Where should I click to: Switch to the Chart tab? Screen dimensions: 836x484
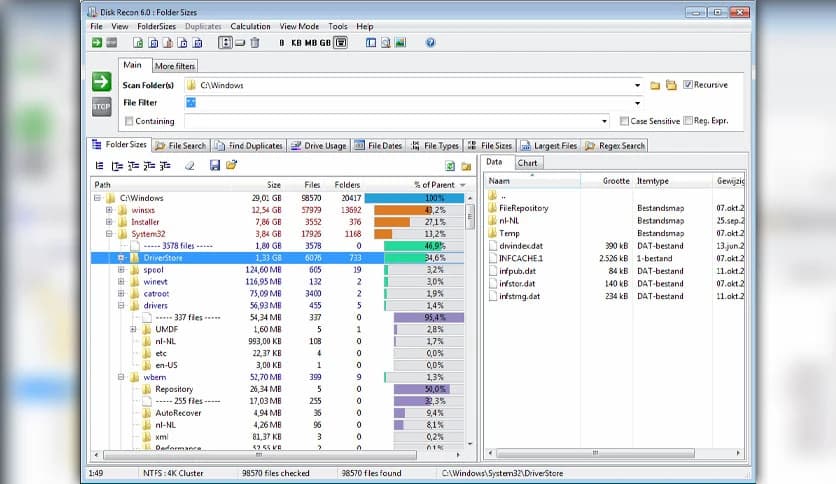[x=527, y=163]
